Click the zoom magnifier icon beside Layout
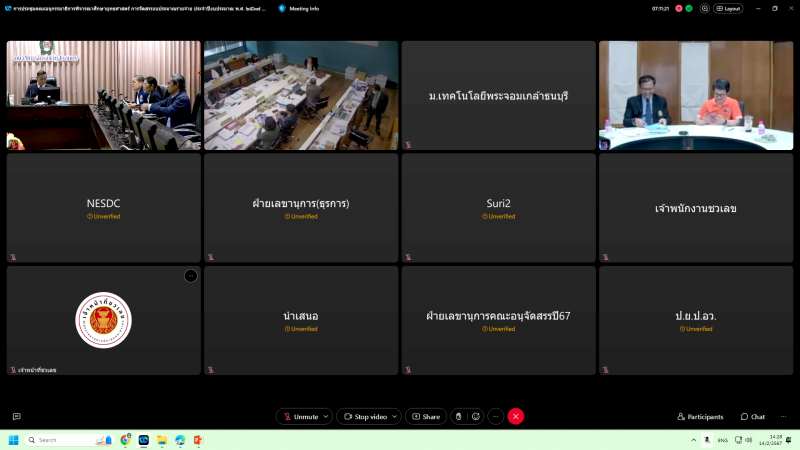Viewport: 800px width, 450px height. [x=705, y=8]
